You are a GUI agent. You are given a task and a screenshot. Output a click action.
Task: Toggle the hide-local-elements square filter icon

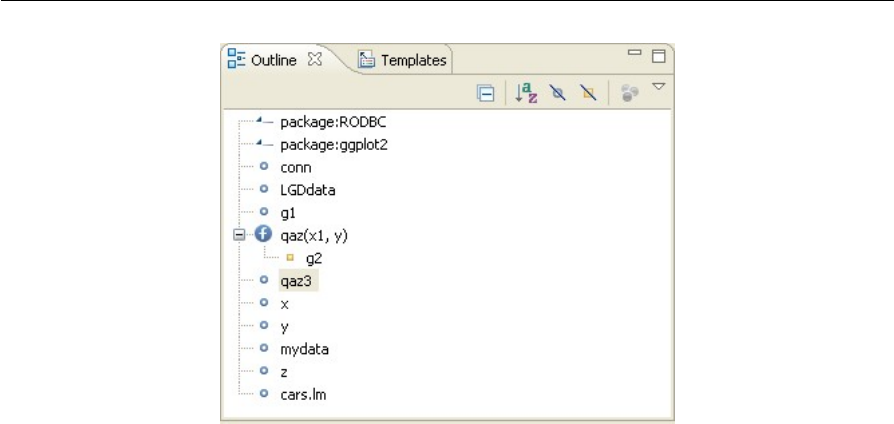(588, 93)
